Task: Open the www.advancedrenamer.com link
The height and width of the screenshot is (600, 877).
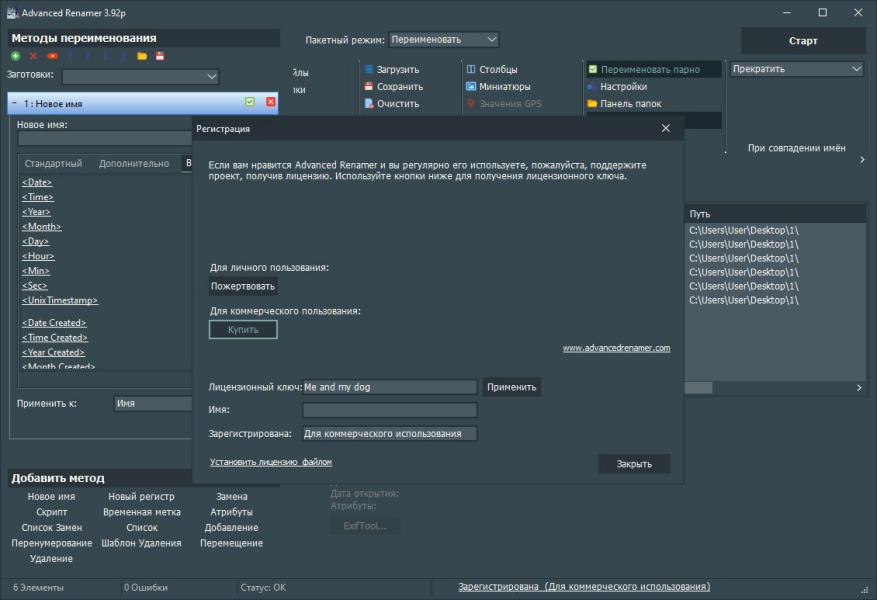Action: coord(616,348)
